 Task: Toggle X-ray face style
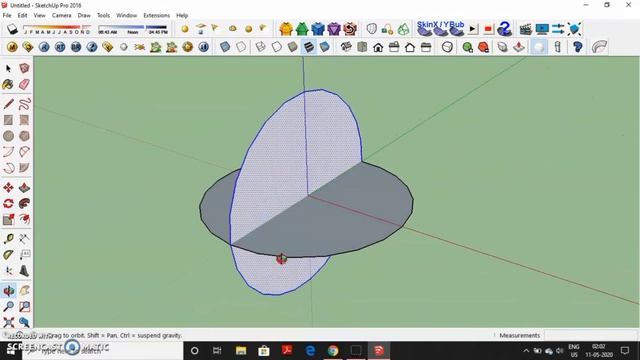point(225,47)
